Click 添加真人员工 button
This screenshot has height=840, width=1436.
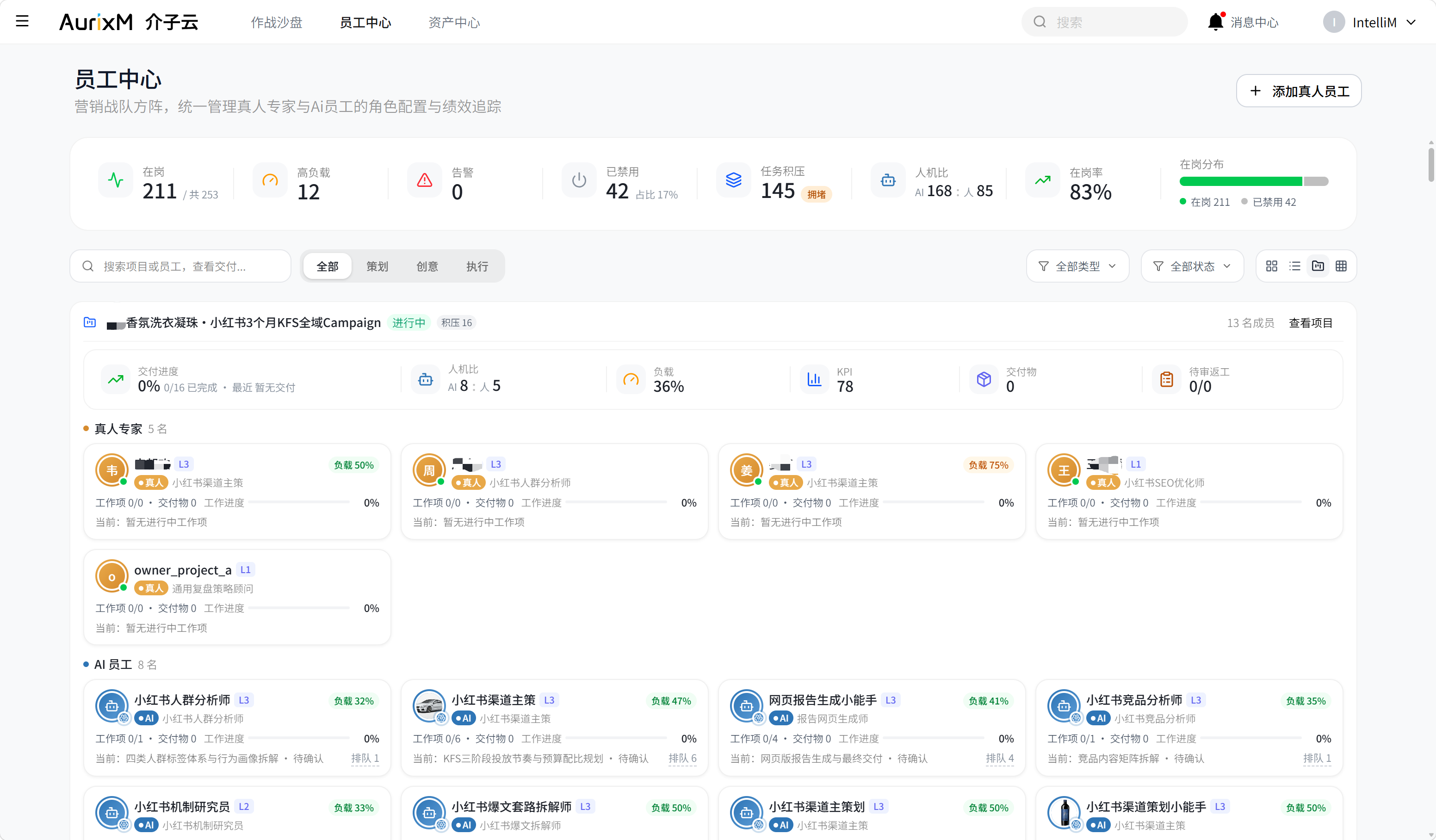click(x=1299, y=91)
